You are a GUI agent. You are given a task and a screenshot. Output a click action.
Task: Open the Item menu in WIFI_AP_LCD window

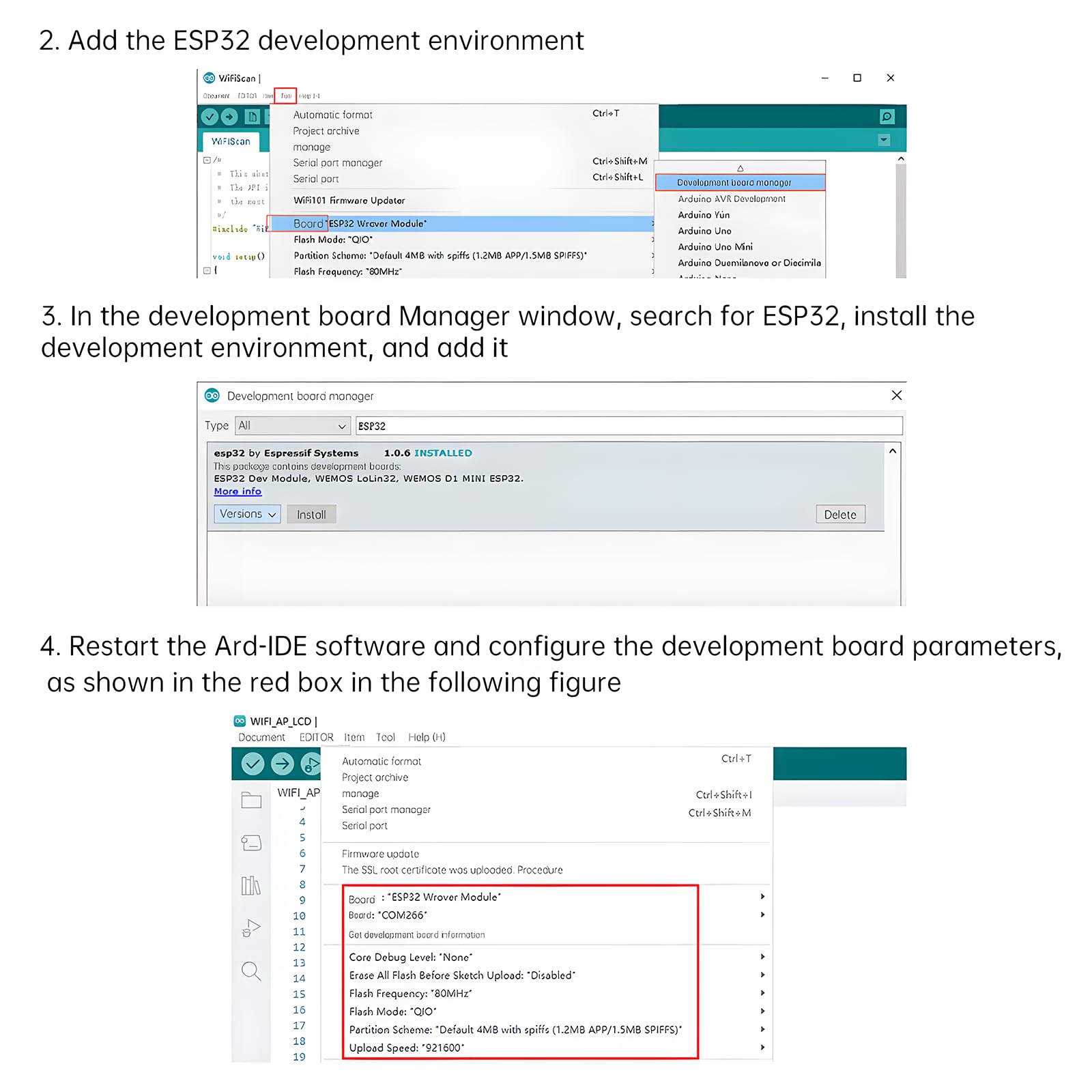click(354, 737)
